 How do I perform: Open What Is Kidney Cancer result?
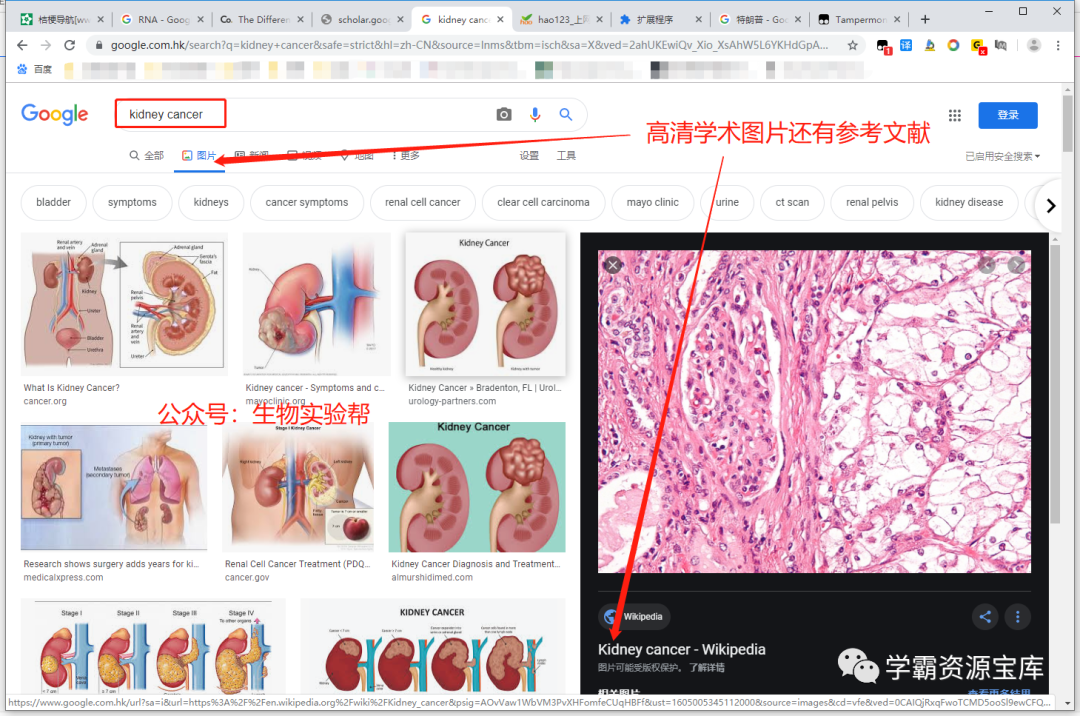click(x=72, y=388)
